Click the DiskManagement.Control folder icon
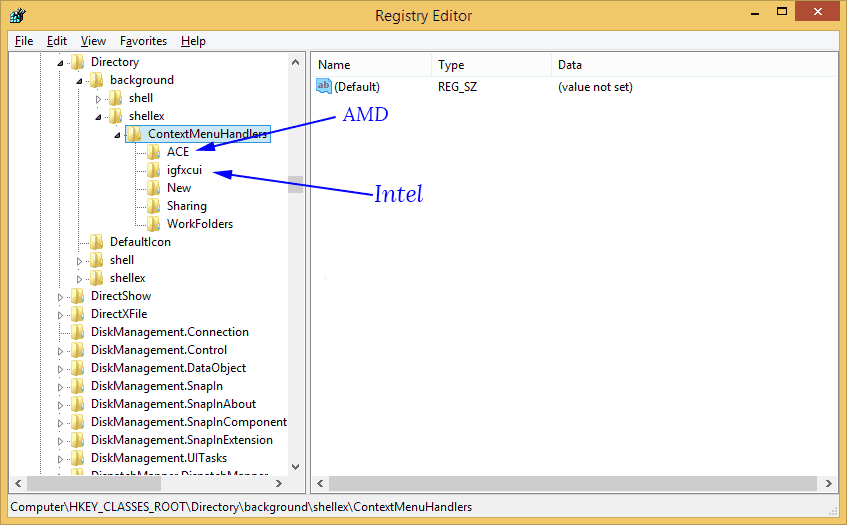The image size is (847, 525). click(x=78, y=349)
